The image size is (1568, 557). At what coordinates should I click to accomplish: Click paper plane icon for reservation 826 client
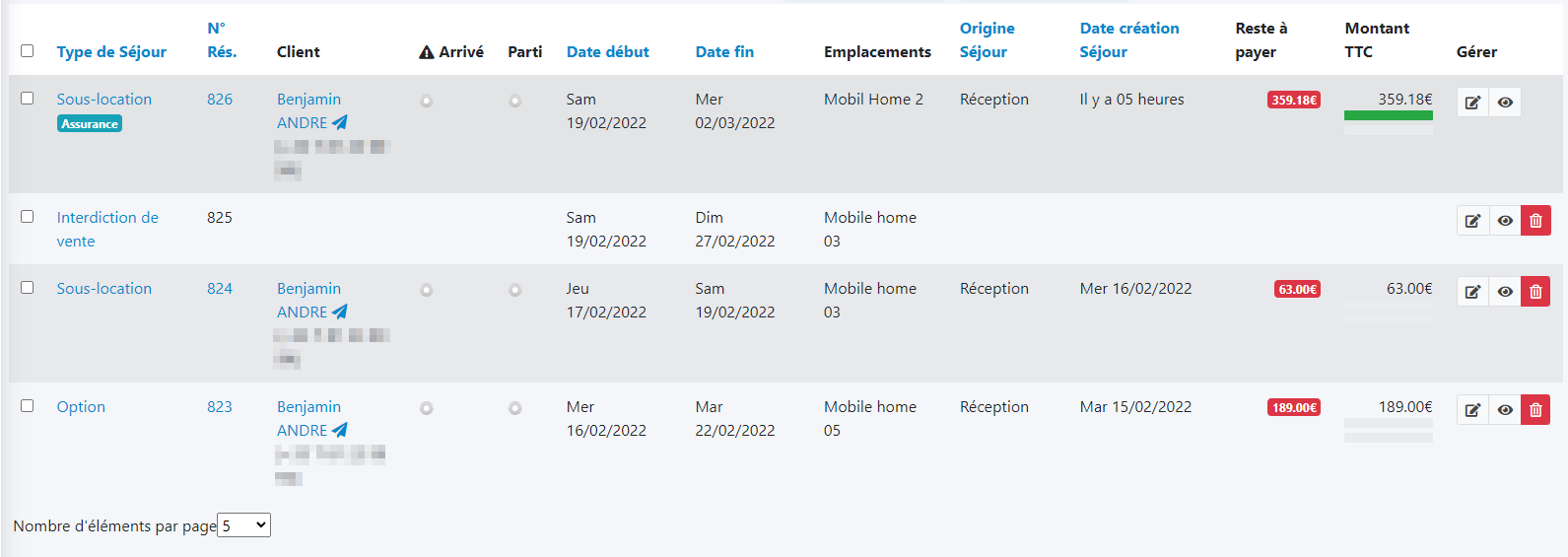[340, 122]
